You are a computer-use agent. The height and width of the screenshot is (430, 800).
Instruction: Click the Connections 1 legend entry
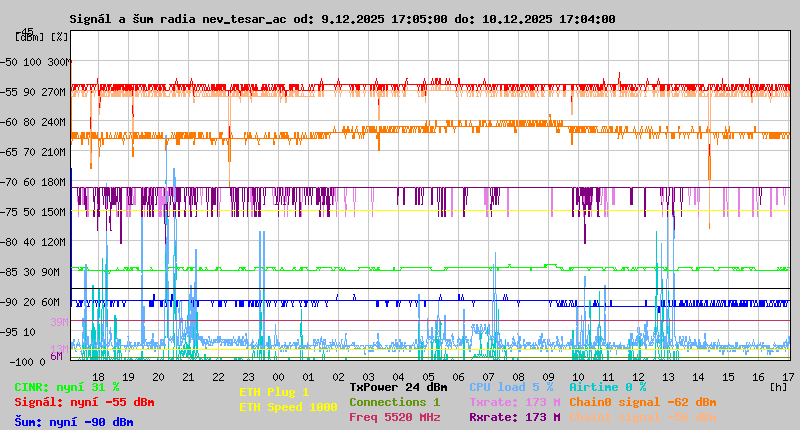394,402
